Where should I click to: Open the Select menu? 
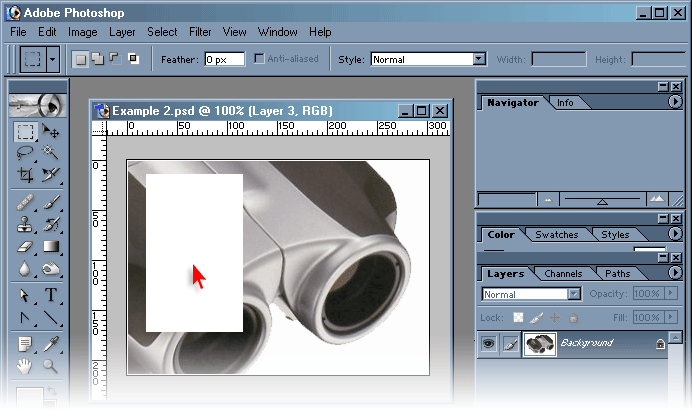coord(162,32)
